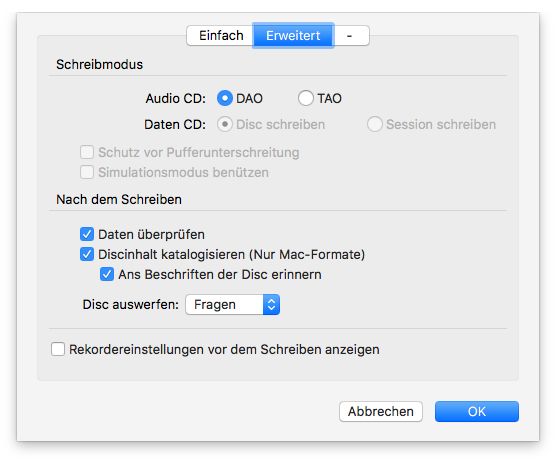The image size is (556, 462).
Task: Switch to the Einfach tab
Action: point(220,35)
